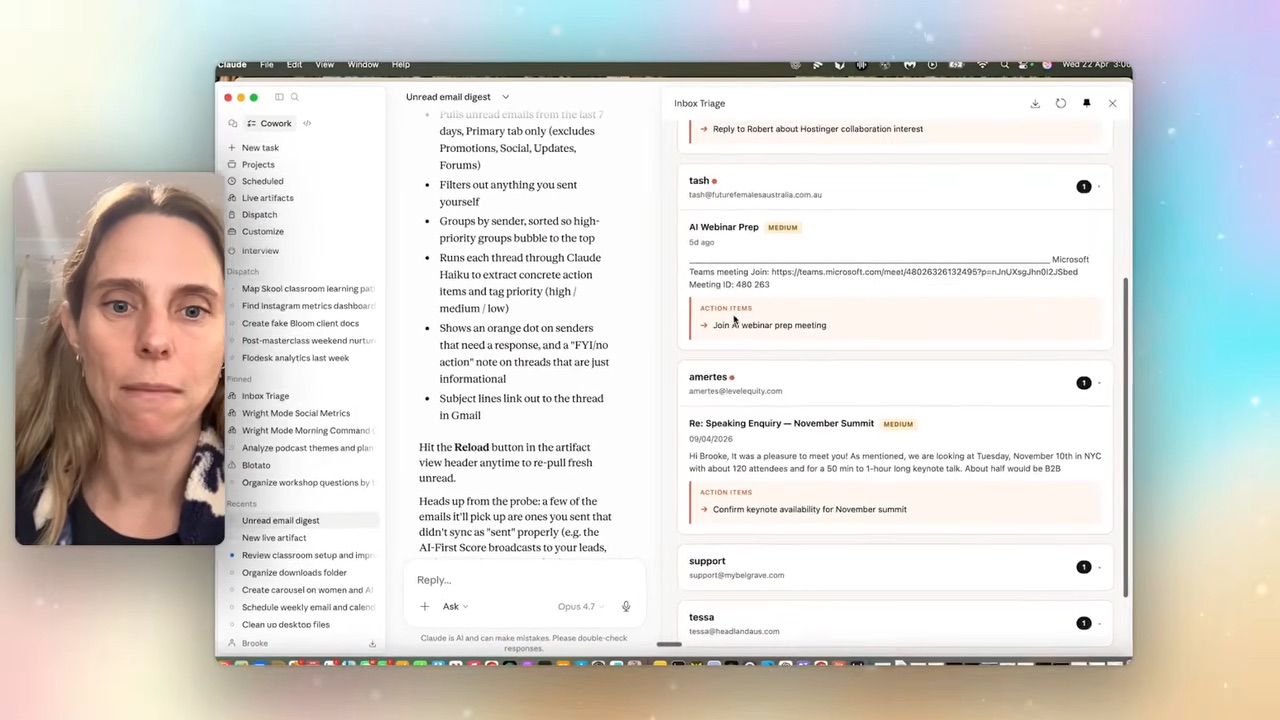Open 'Find Instagram metrics dashboard' task
The image size is (1280, 720).
307,306
